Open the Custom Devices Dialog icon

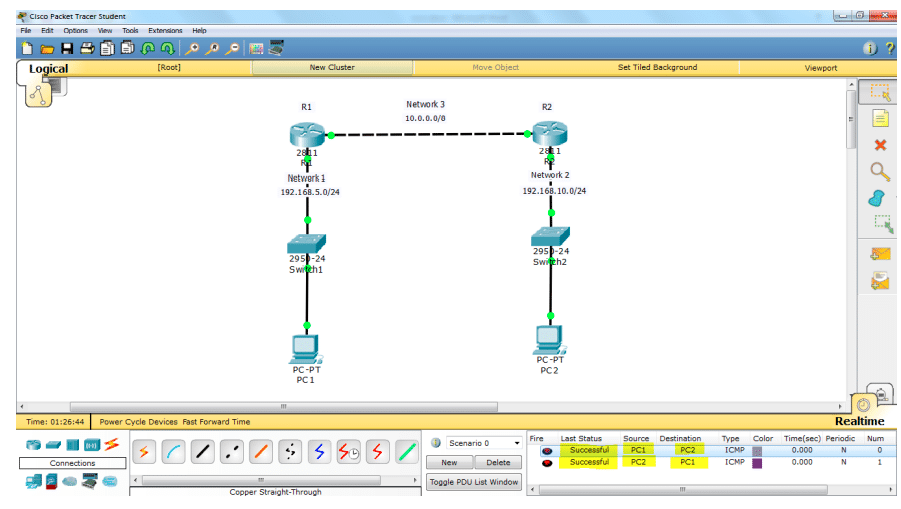tap(276, 48)
